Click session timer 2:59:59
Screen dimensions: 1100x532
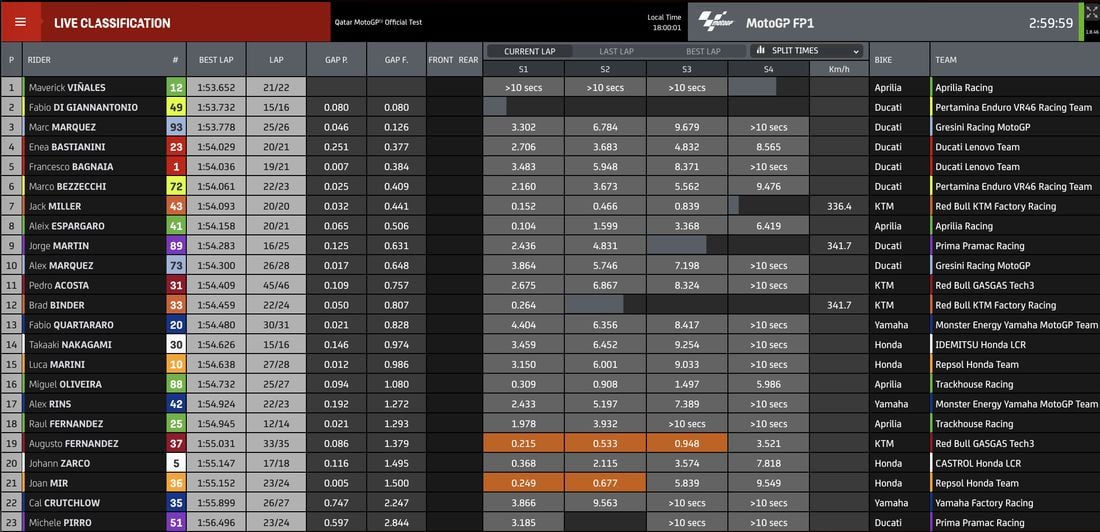[1051, 23]
